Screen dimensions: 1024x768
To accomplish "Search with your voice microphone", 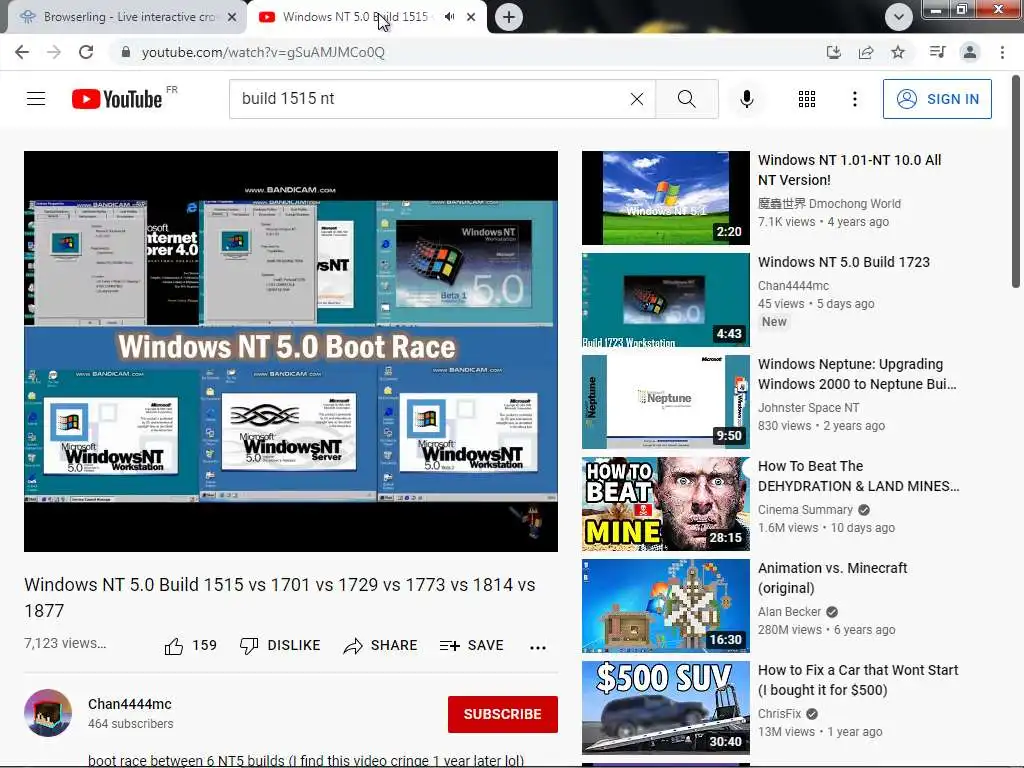I will point(747,99).
